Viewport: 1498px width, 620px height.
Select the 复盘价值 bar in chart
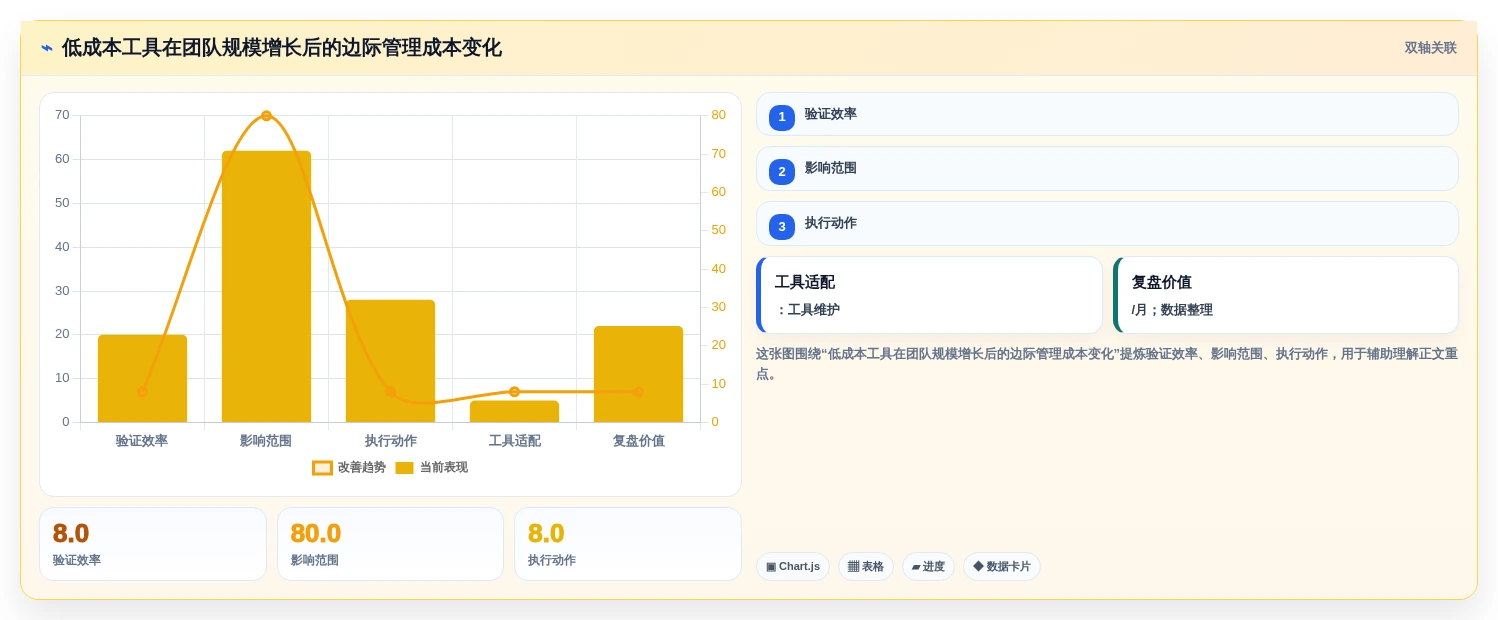(638, 374)
